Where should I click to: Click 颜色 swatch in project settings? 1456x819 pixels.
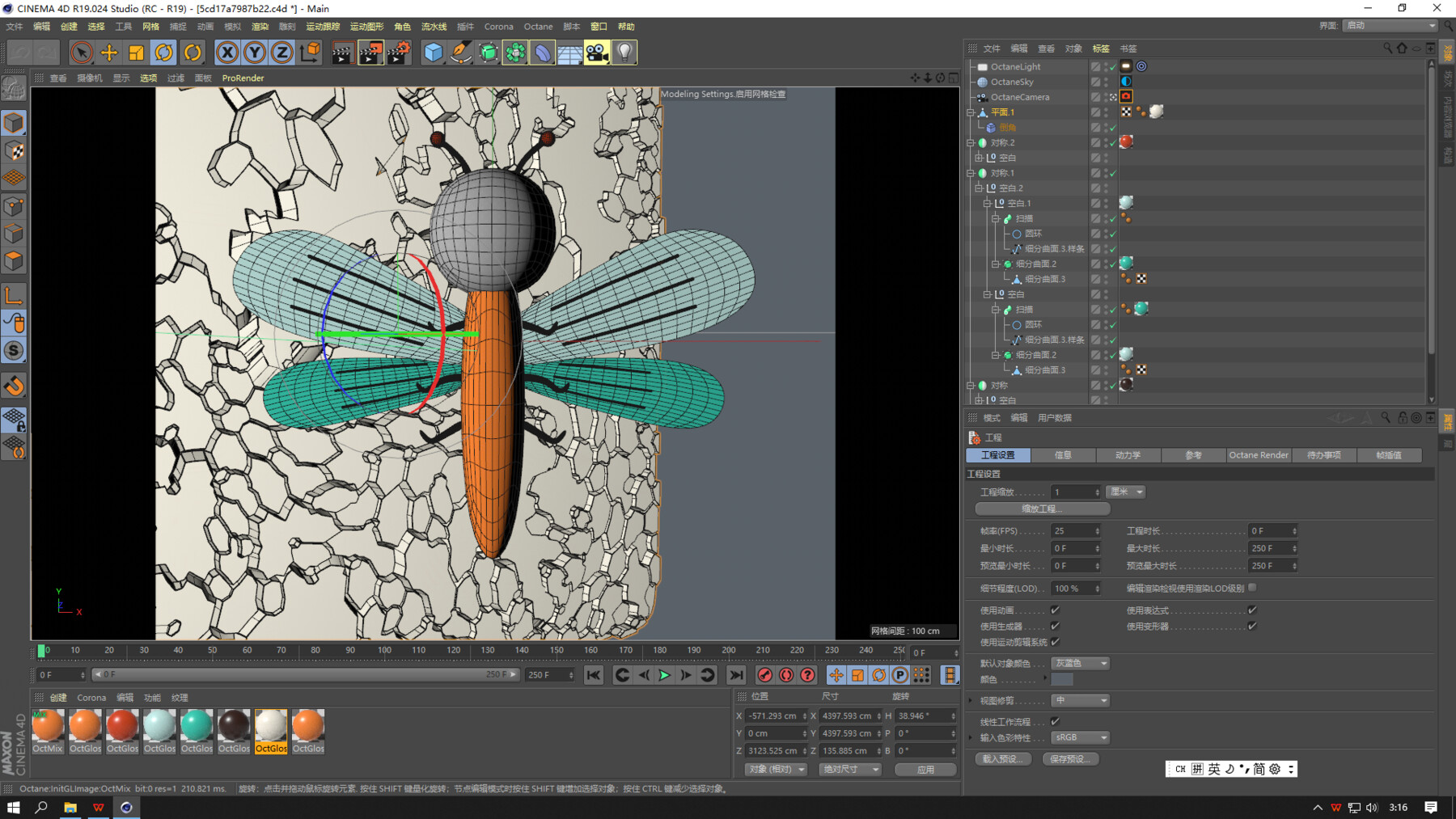(x=1061, y=680)
